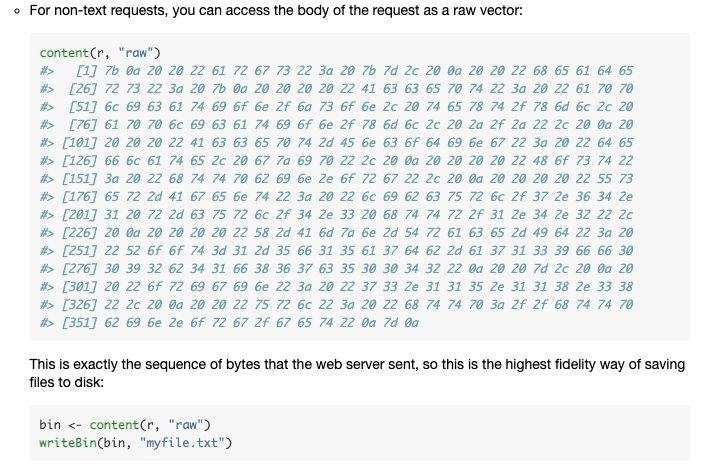Click the [176] index in hex output
The height and width of the screenshot is (473, 720).
tap(79, 197)
